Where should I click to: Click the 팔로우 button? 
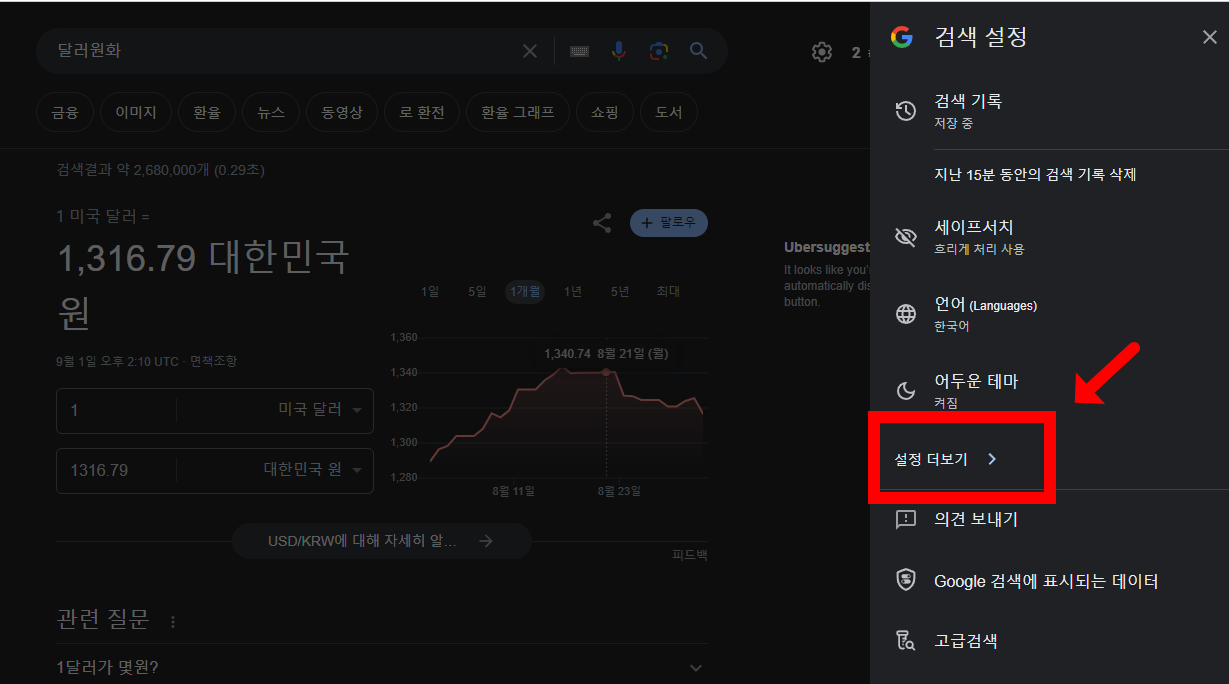[x=668, y=223]
